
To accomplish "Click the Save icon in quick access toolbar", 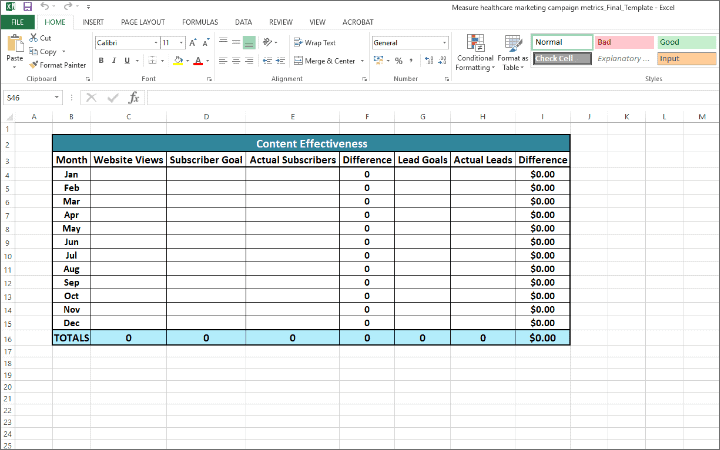I will [x=26, y=6].
